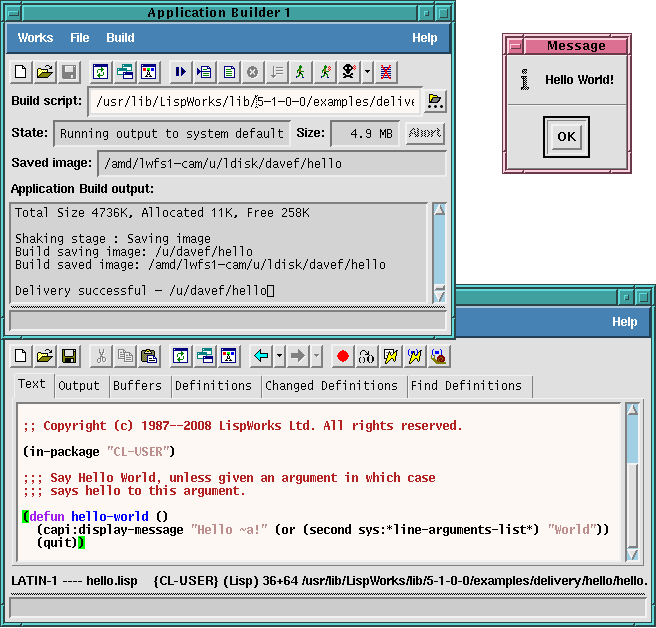
Task: Open Help menu in the Editor window
Action: point(624,322)
